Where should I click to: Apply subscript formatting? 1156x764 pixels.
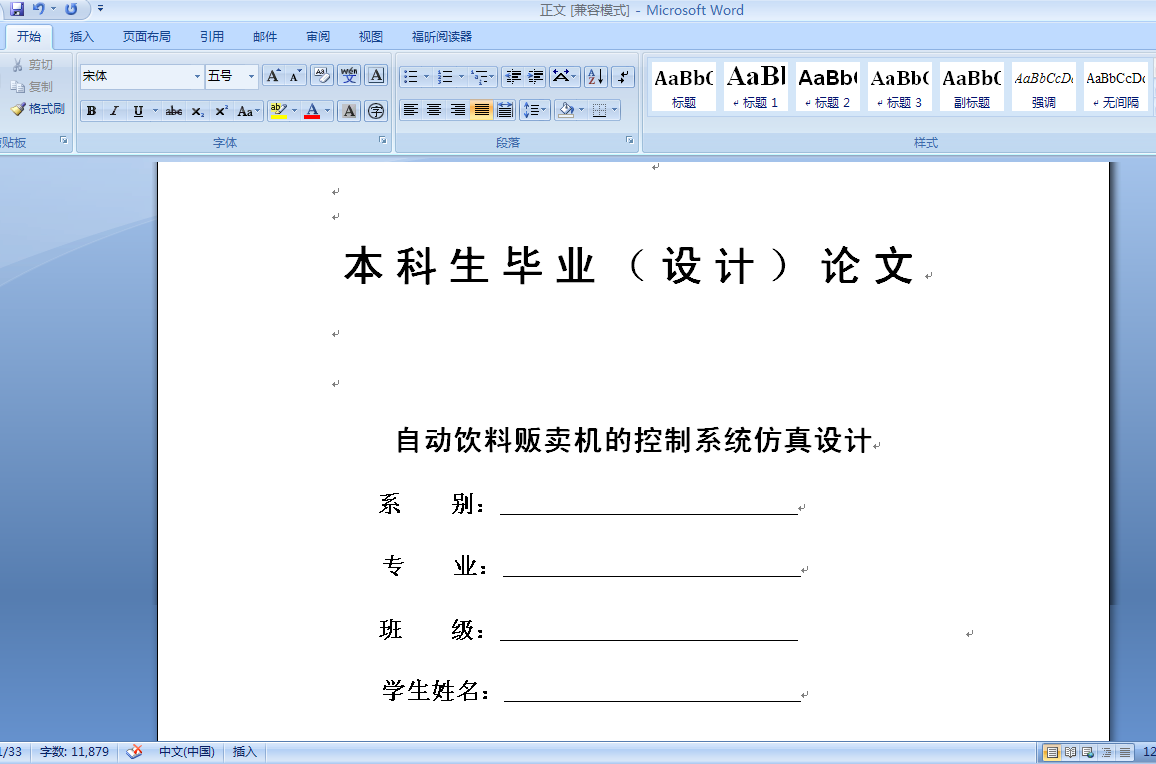pos(198,111)
